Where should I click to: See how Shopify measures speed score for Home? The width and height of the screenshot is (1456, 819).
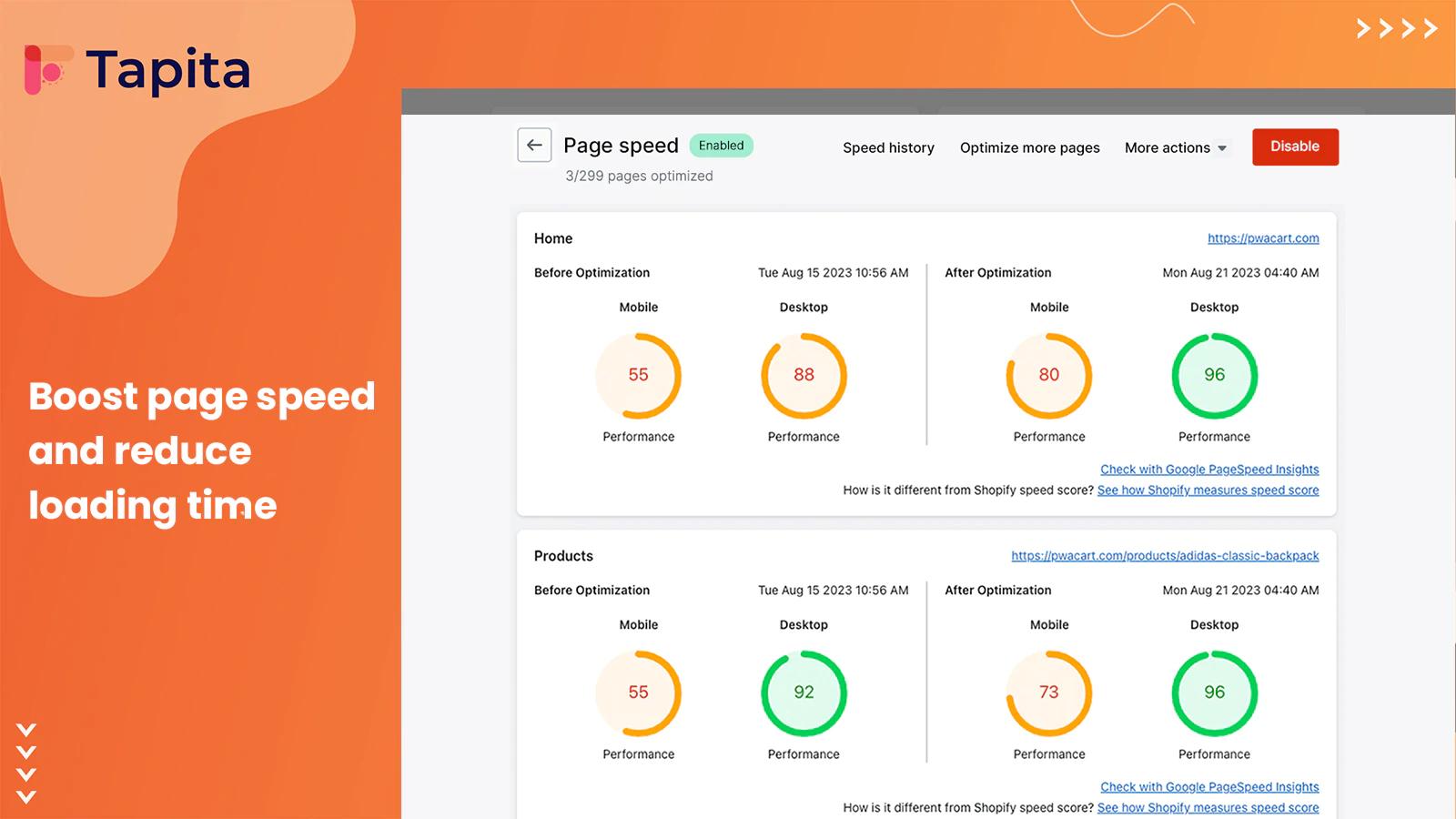(x=1208, y=490)
